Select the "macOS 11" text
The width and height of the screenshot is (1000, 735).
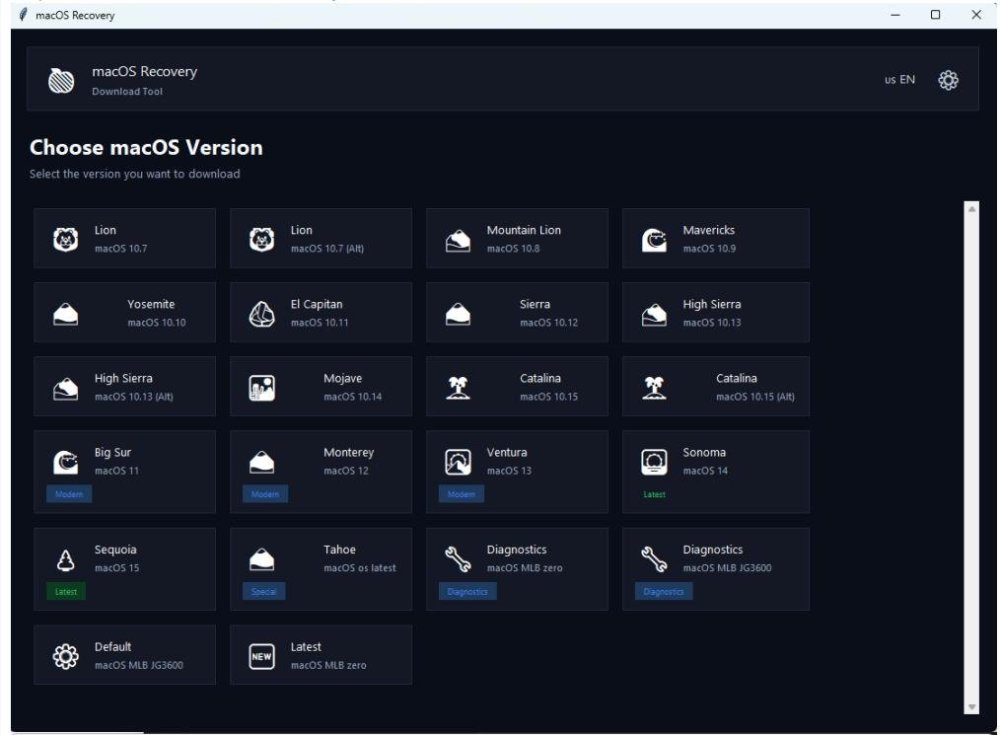pyautogui.click(x=117, y=471)
